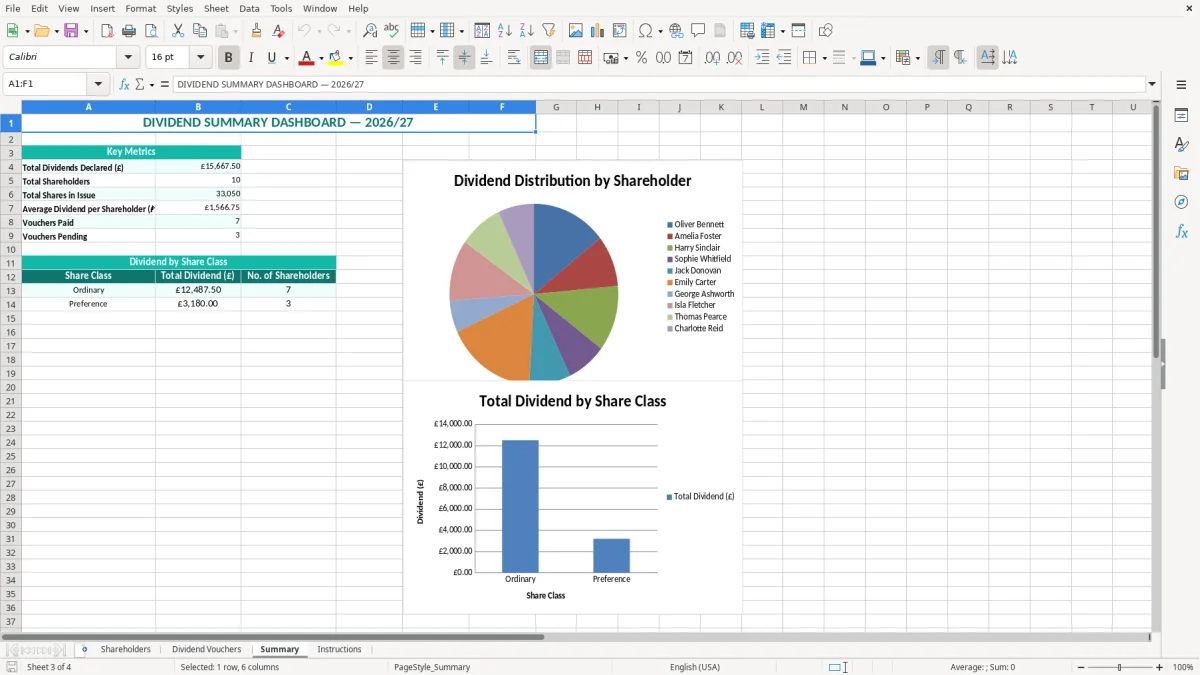Image resolution: width=1200 pixels, height=675 pixels.
Task: Open the sidebar Navigator compass icon
Action: coord(1181,202)
